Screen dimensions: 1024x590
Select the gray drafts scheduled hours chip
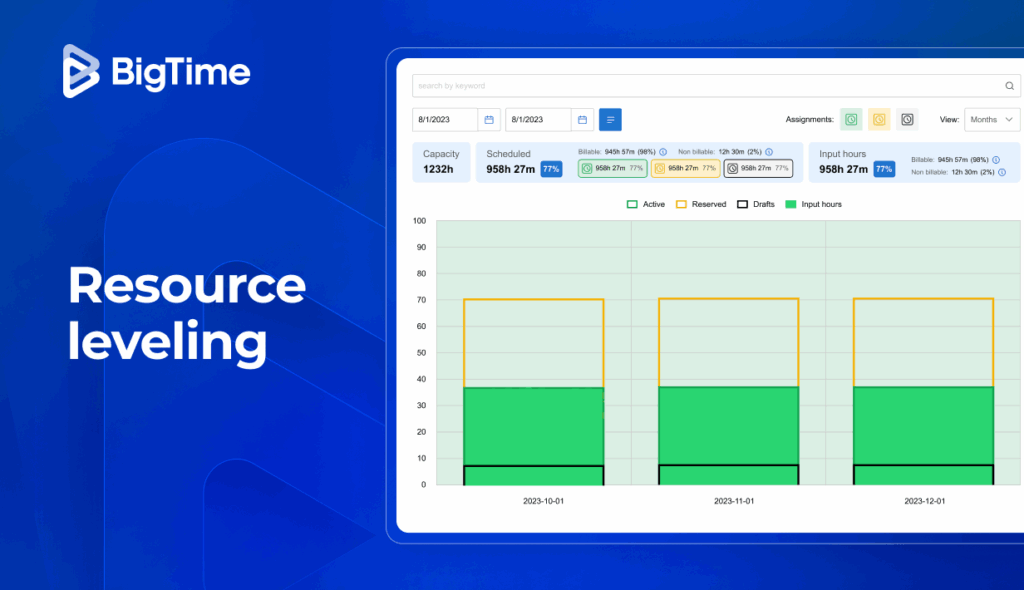point(758,169)
